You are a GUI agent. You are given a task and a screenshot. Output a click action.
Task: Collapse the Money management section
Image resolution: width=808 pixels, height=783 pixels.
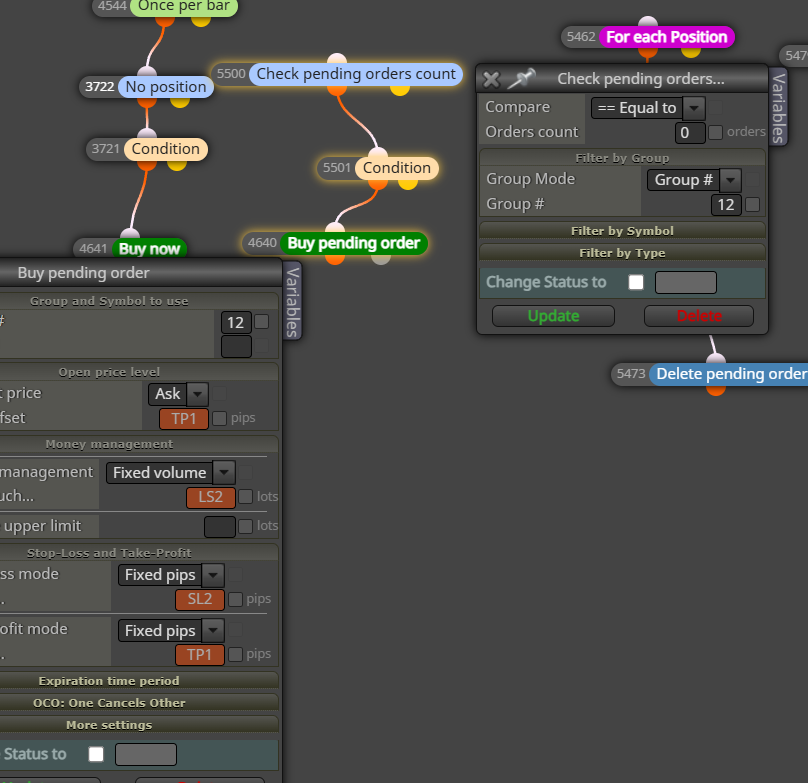139,444
